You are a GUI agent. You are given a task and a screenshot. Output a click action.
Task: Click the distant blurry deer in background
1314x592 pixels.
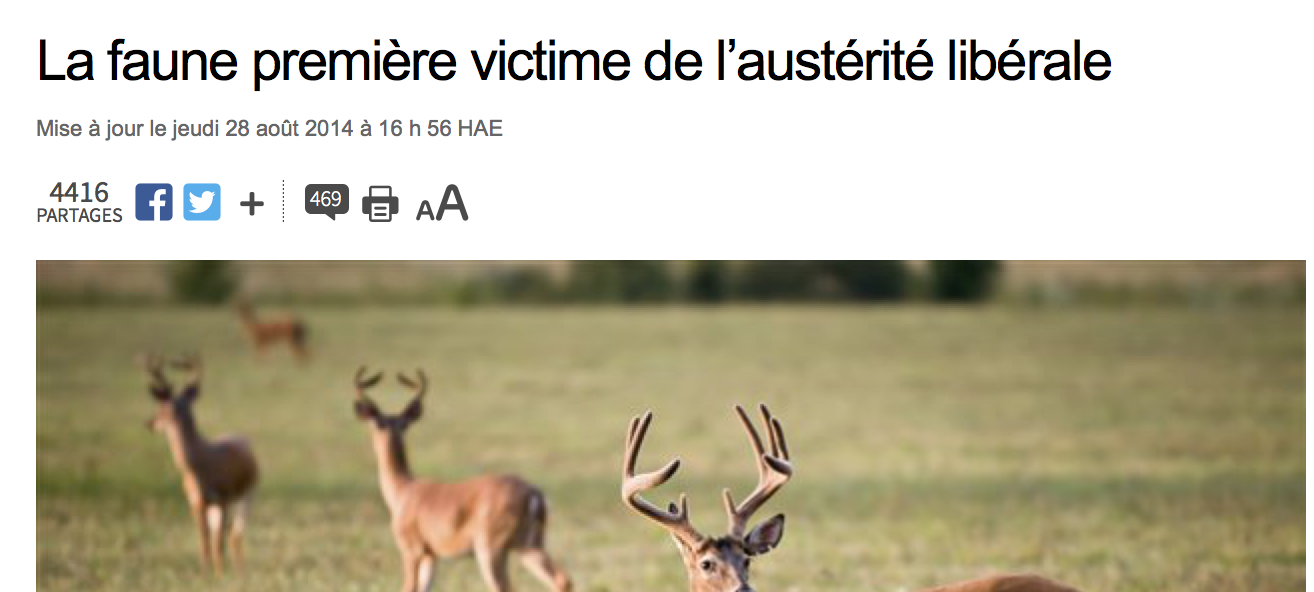click(272, 329)
